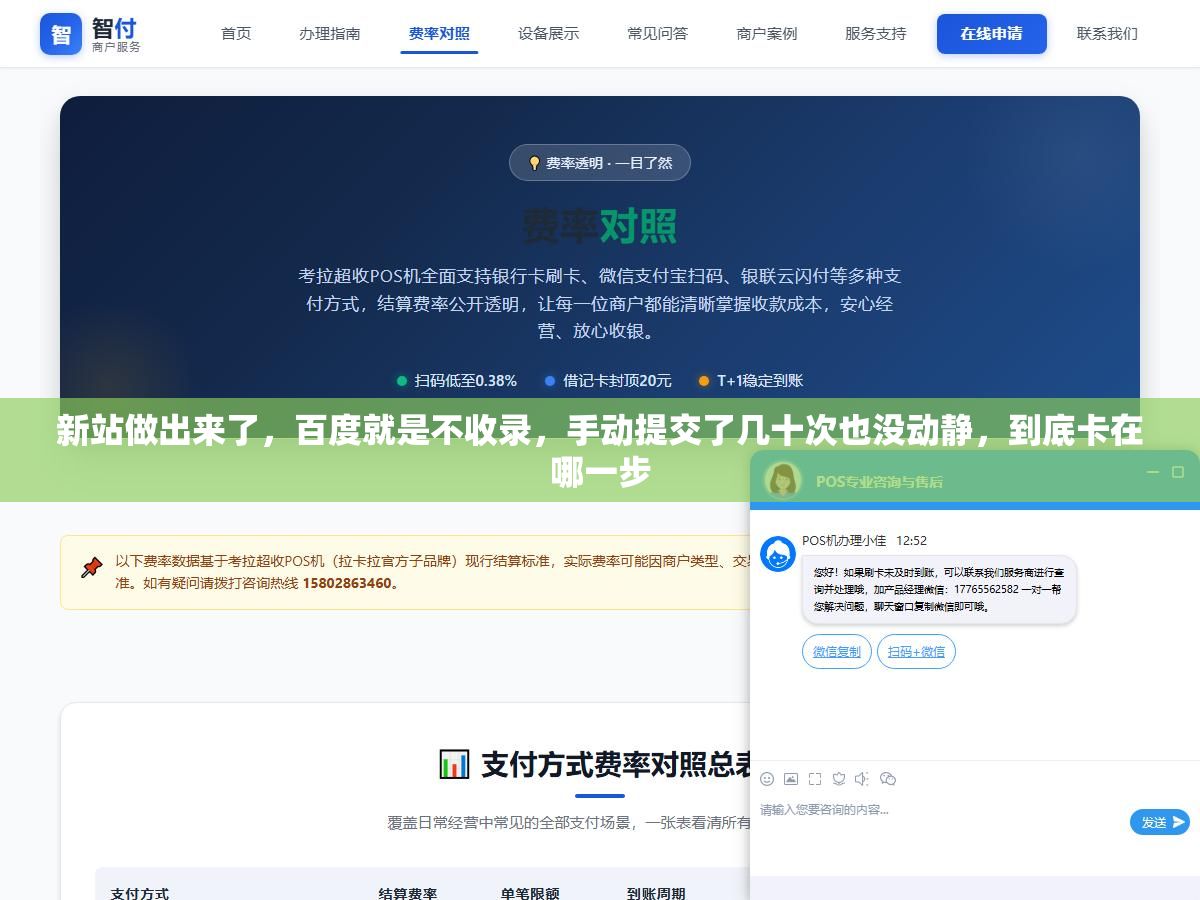Open the 办理指南 nav item
The image size is (1200, 900).
coord(330,33)
